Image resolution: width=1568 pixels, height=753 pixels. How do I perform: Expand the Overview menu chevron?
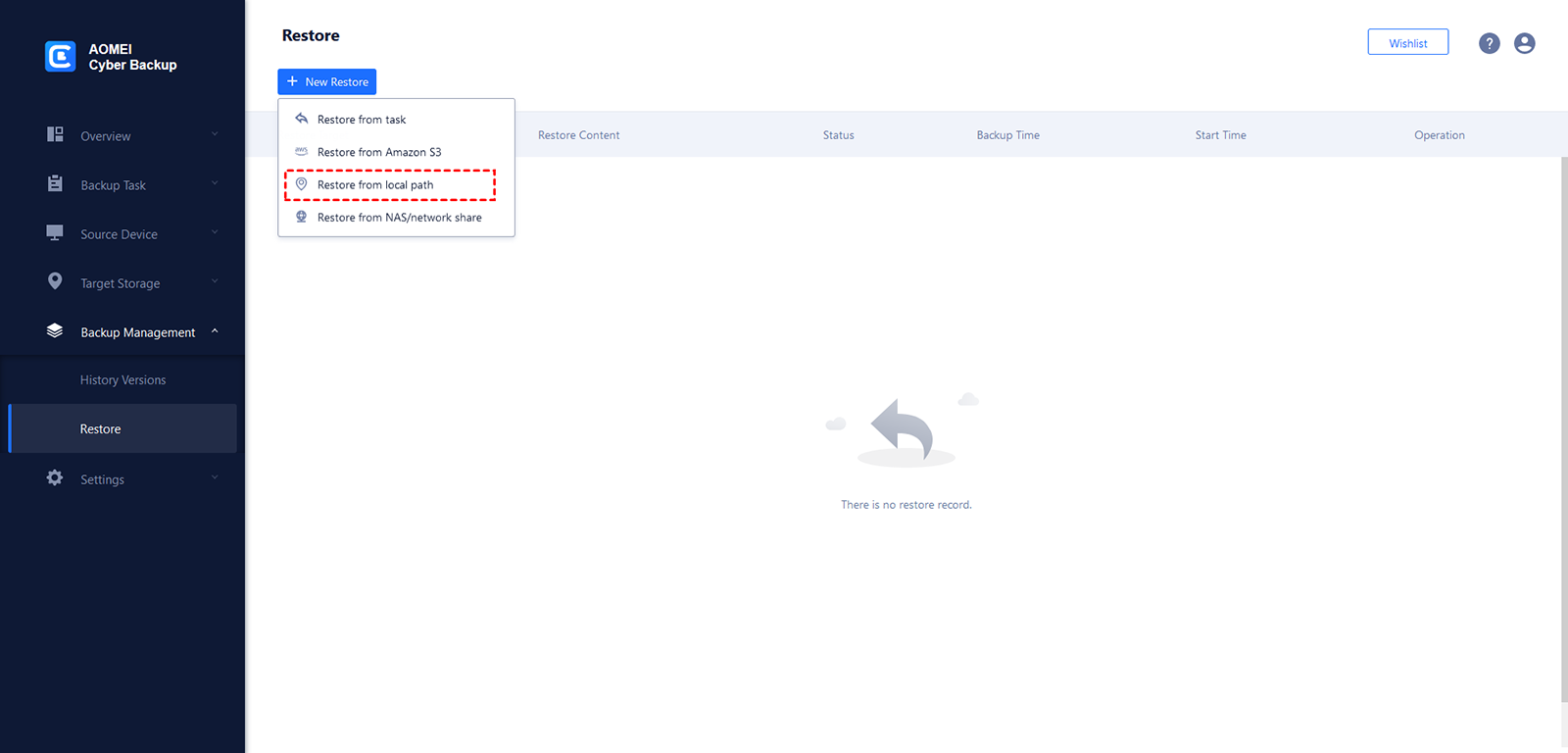[x=215, y=134]
